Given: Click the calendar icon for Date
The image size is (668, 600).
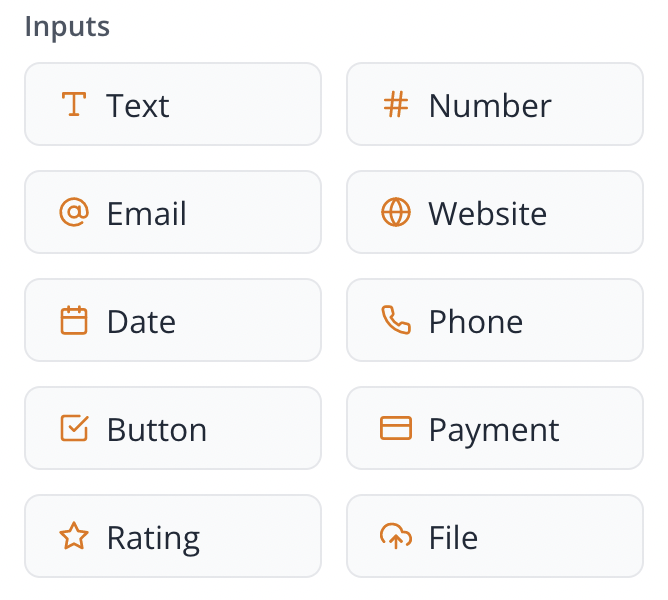Looking at the screenshot, I should click(74, 321).
